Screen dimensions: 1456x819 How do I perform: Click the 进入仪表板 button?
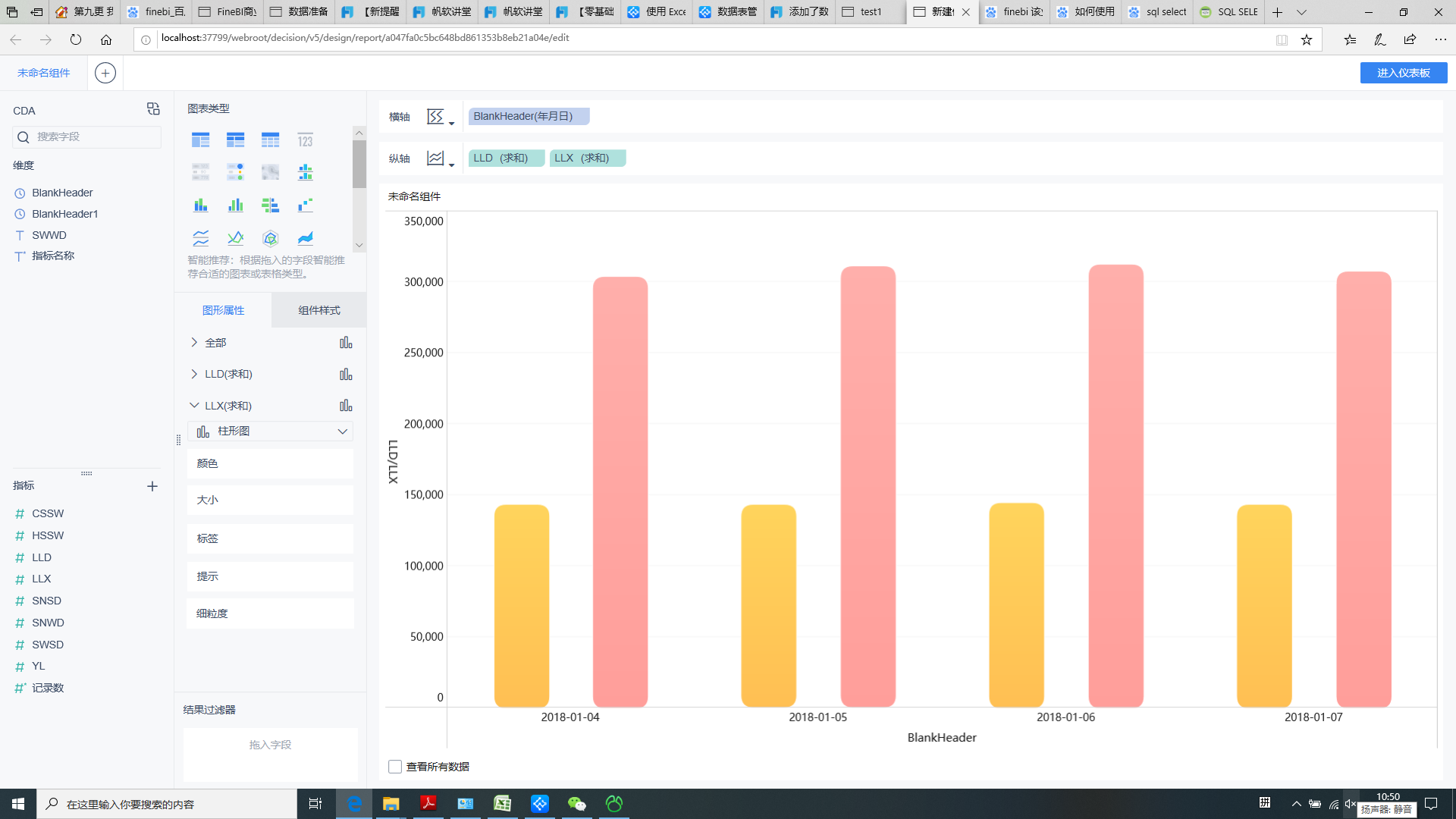point(1403,73)
